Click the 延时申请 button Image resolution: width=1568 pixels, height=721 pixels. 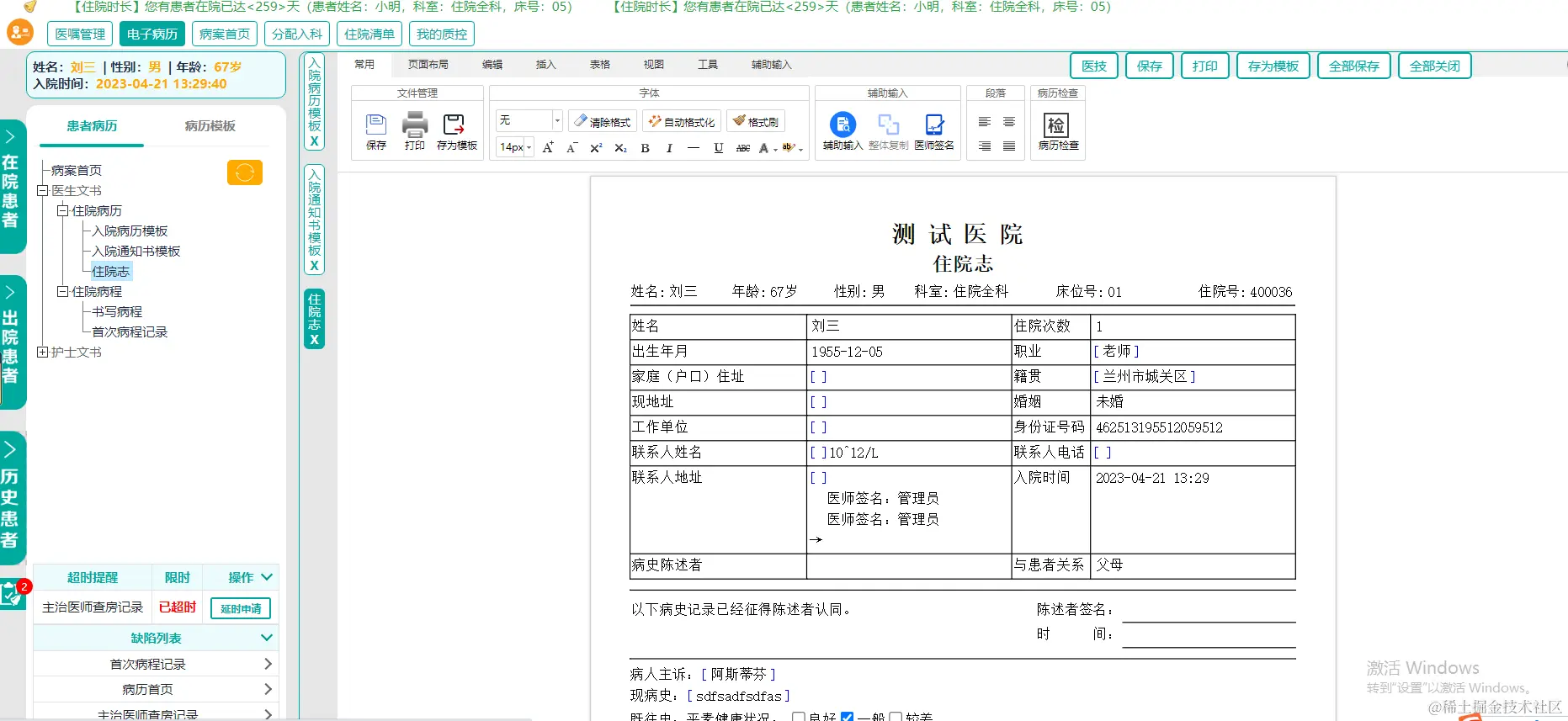(x=241, y=608)
